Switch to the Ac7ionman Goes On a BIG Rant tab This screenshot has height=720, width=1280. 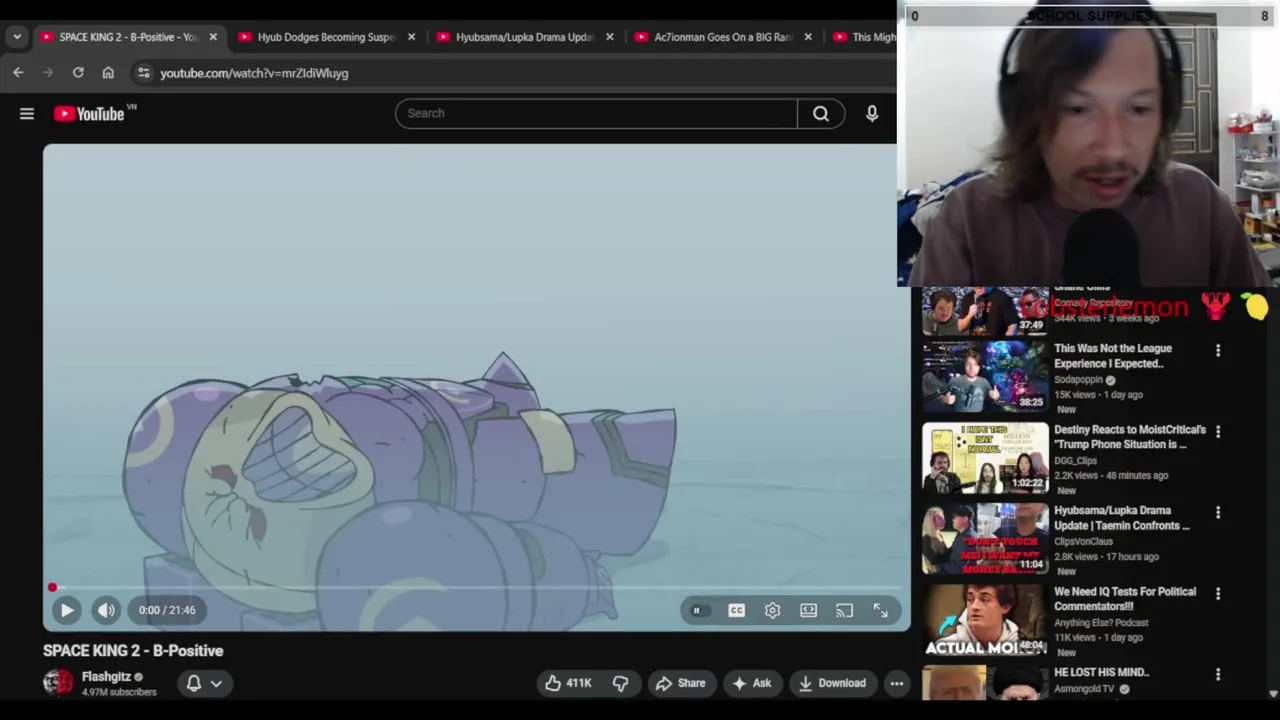[722, 37]
